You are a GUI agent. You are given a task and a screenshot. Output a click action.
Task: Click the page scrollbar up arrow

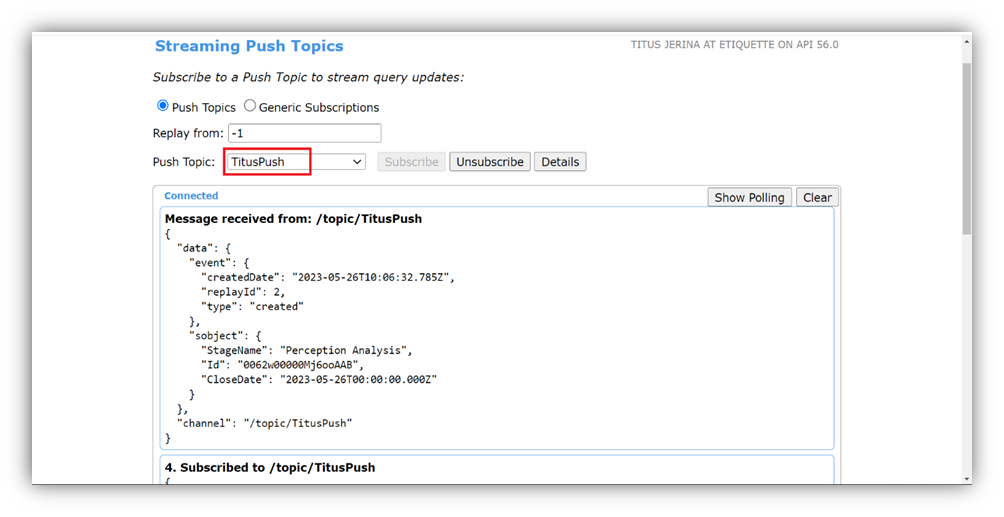(966, 42)
